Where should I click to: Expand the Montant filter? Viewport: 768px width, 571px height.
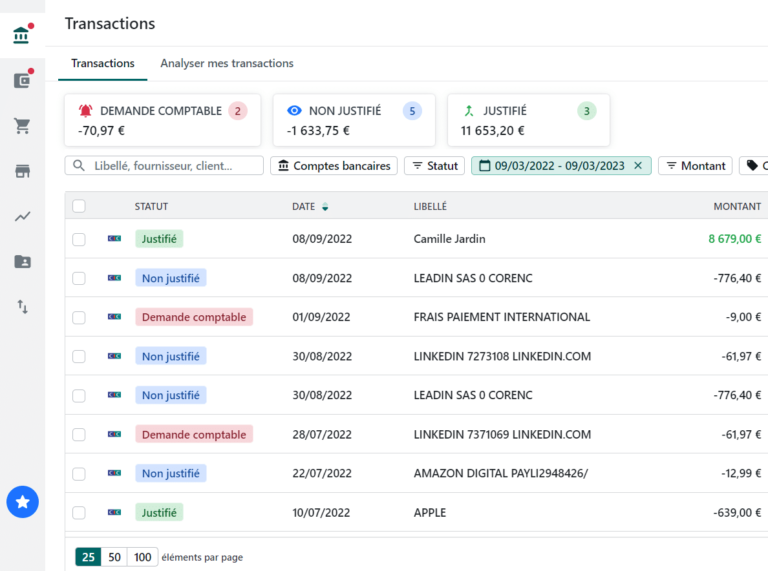click(x=695, y=166)
